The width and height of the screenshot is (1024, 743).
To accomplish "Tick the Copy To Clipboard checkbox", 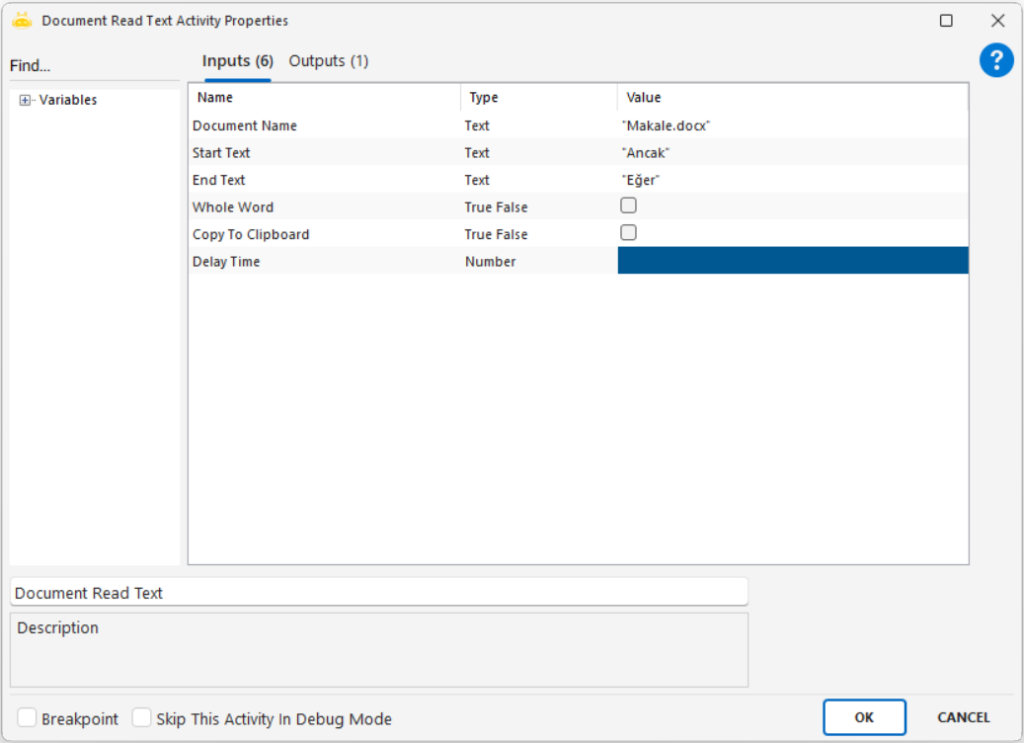I will [628, 233].
